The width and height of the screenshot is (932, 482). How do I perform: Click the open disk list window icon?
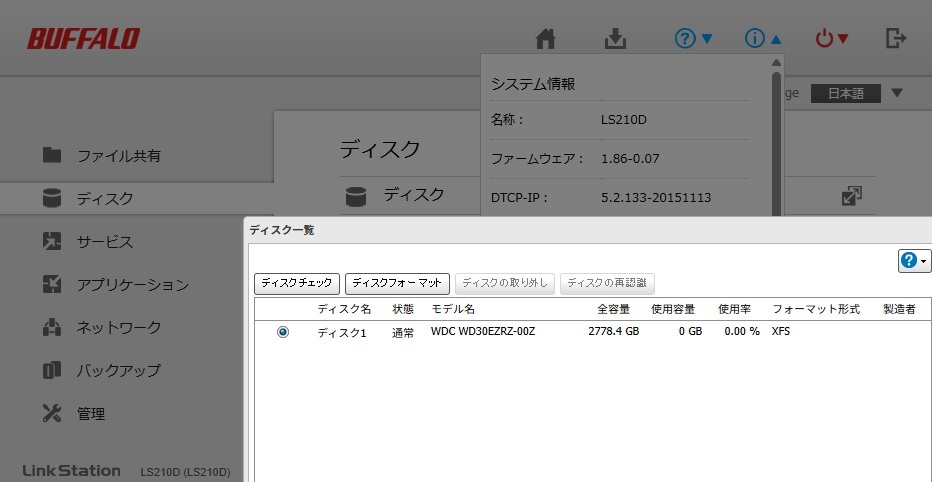pyautogui.click(x=851, y=196)
